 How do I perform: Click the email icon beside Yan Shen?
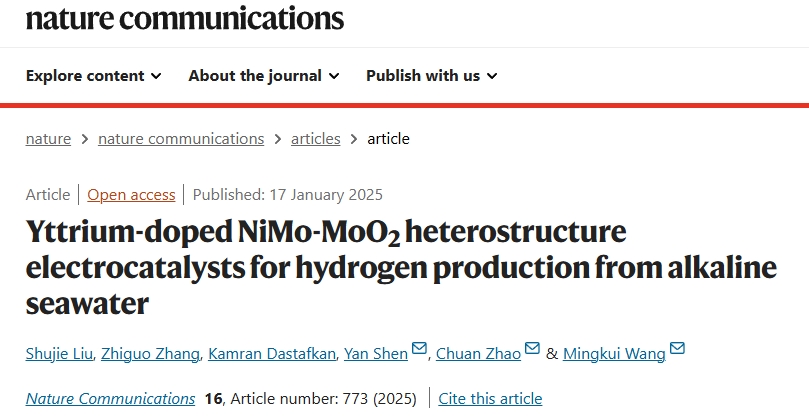[x=419, y=348]
